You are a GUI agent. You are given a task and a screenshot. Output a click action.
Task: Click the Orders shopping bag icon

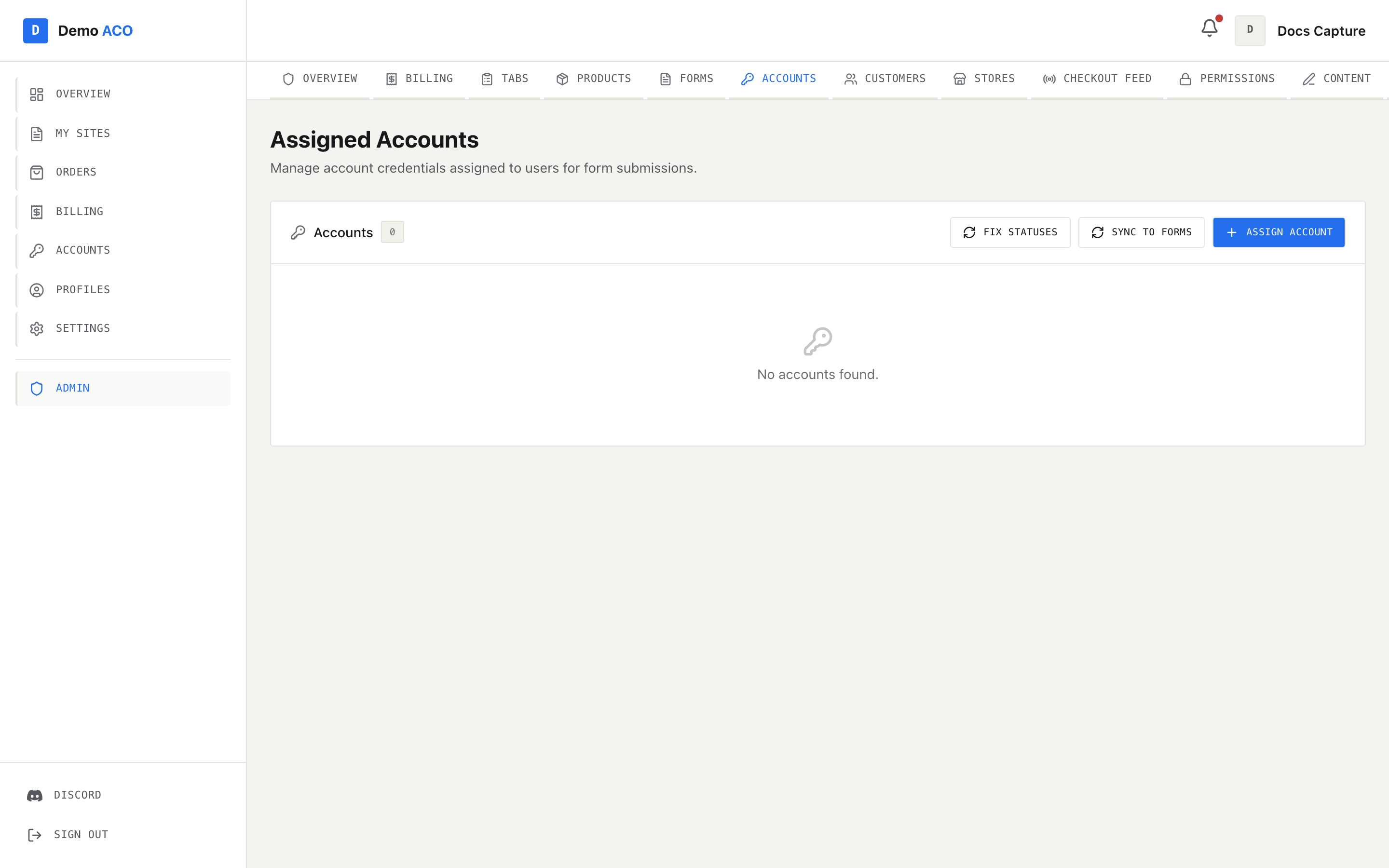tap(37, 172)
